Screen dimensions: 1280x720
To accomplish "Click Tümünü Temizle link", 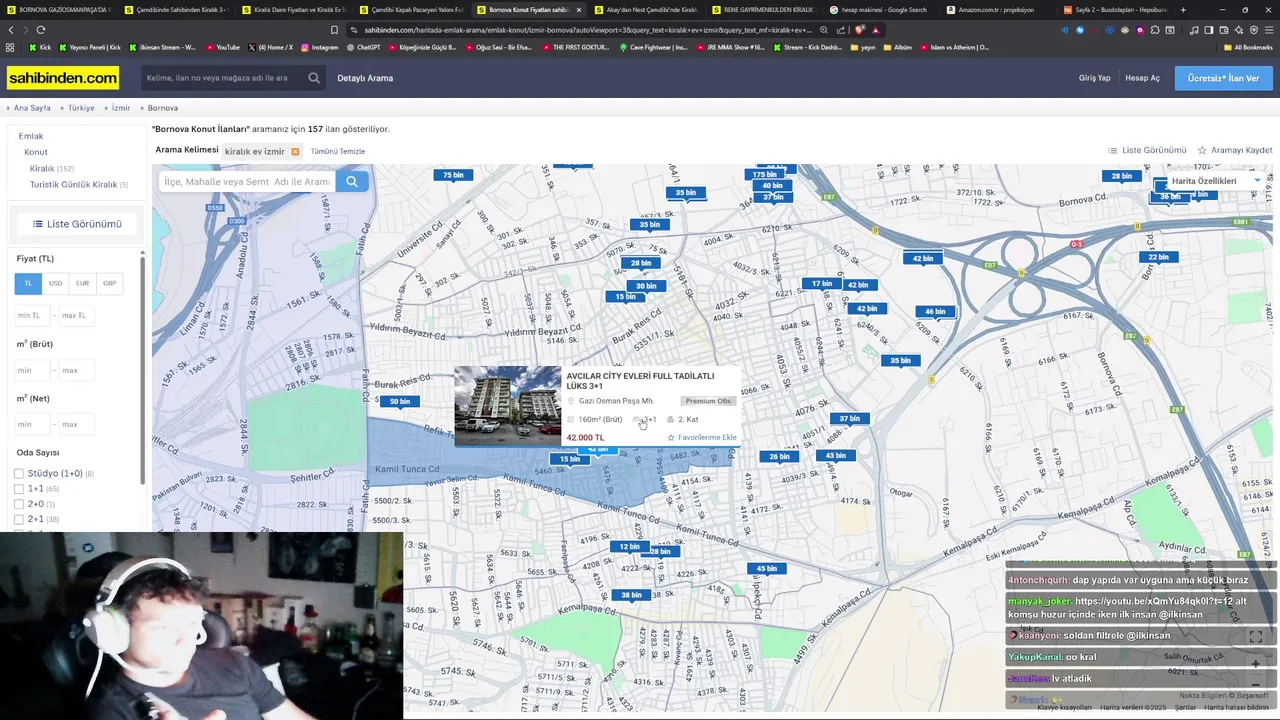I will pos(338,152).
